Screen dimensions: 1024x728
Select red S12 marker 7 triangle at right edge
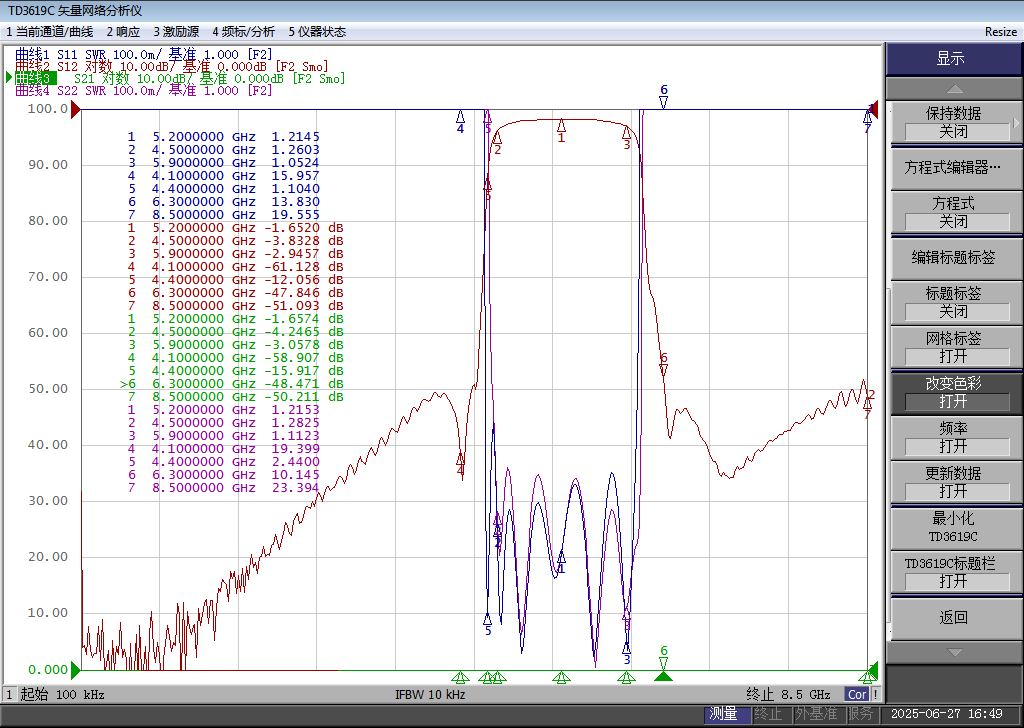[867, 403]
